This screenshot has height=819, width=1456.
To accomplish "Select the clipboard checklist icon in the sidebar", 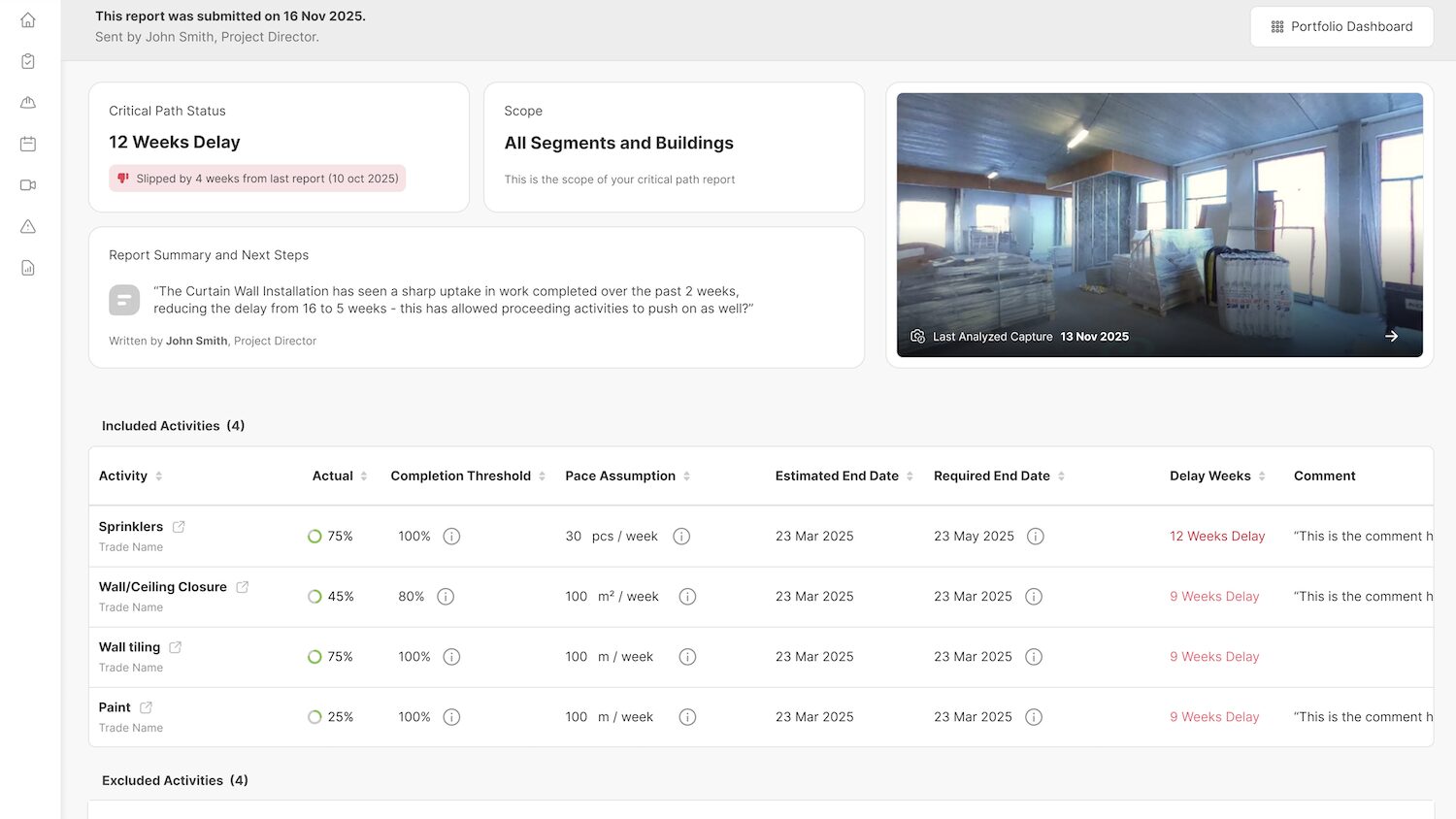I will (x=28, y=60).
